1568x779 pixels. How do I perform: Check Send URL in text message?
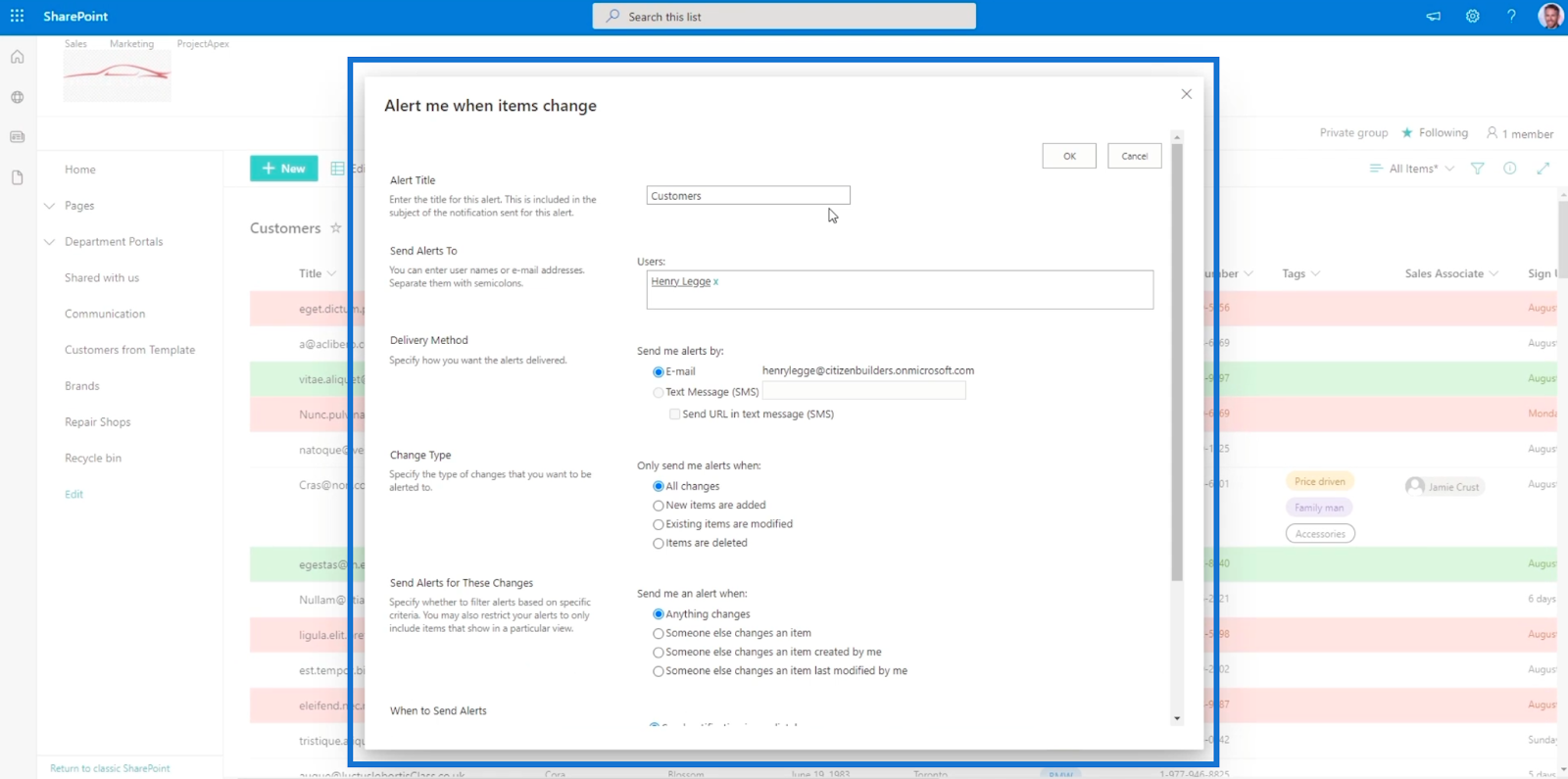[x=674, y=414]
